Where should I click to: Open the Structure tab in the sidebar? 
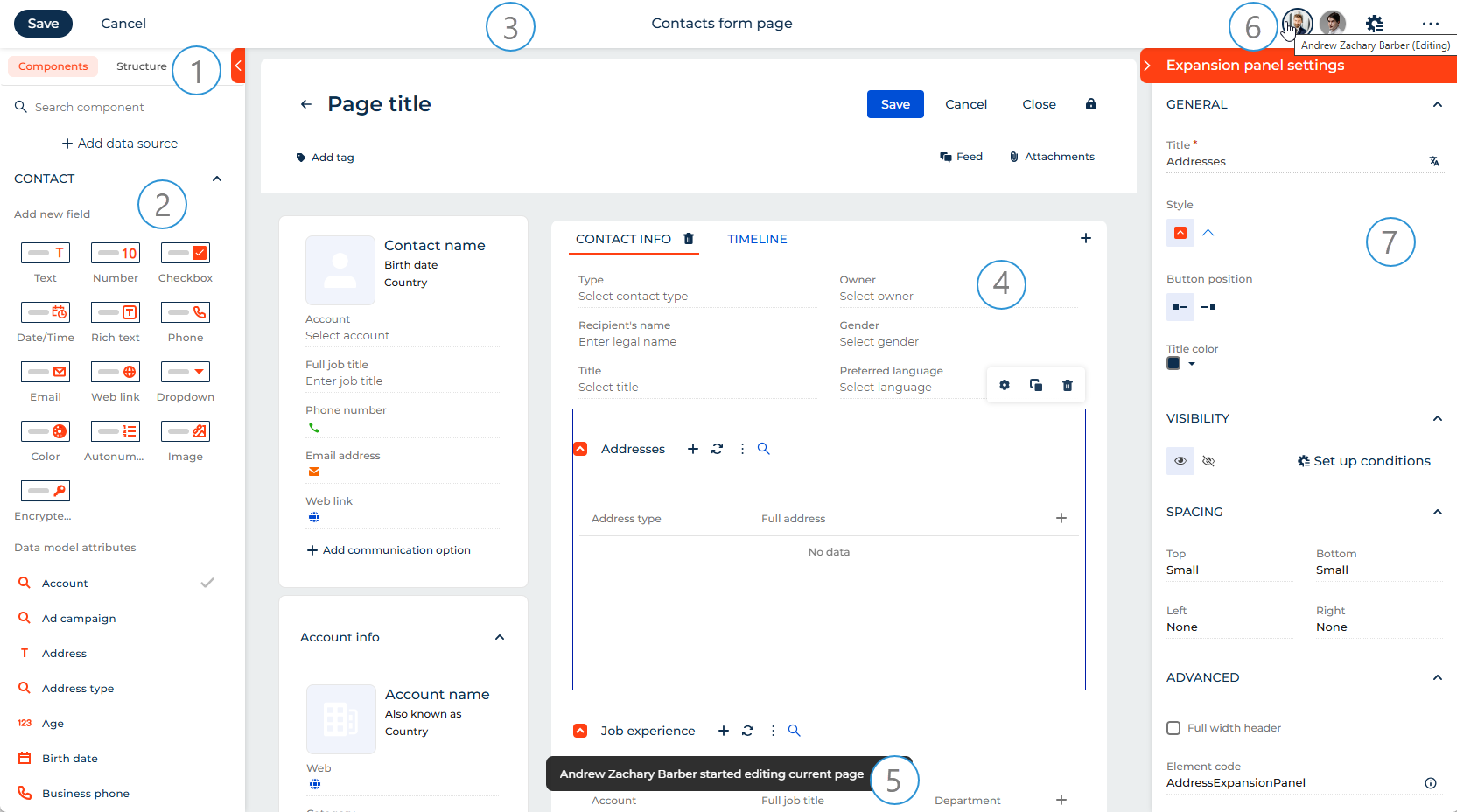(141, 66)
